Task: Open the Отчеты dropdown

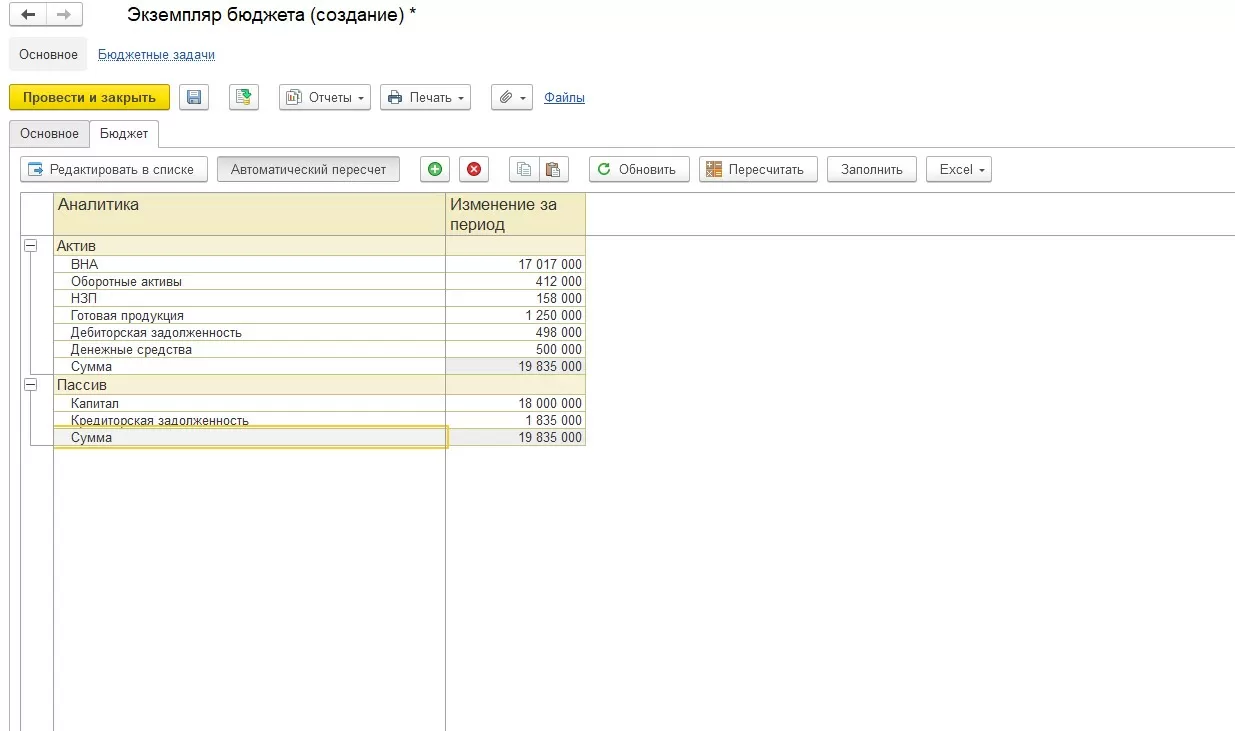Action: [x=325, y=97]
